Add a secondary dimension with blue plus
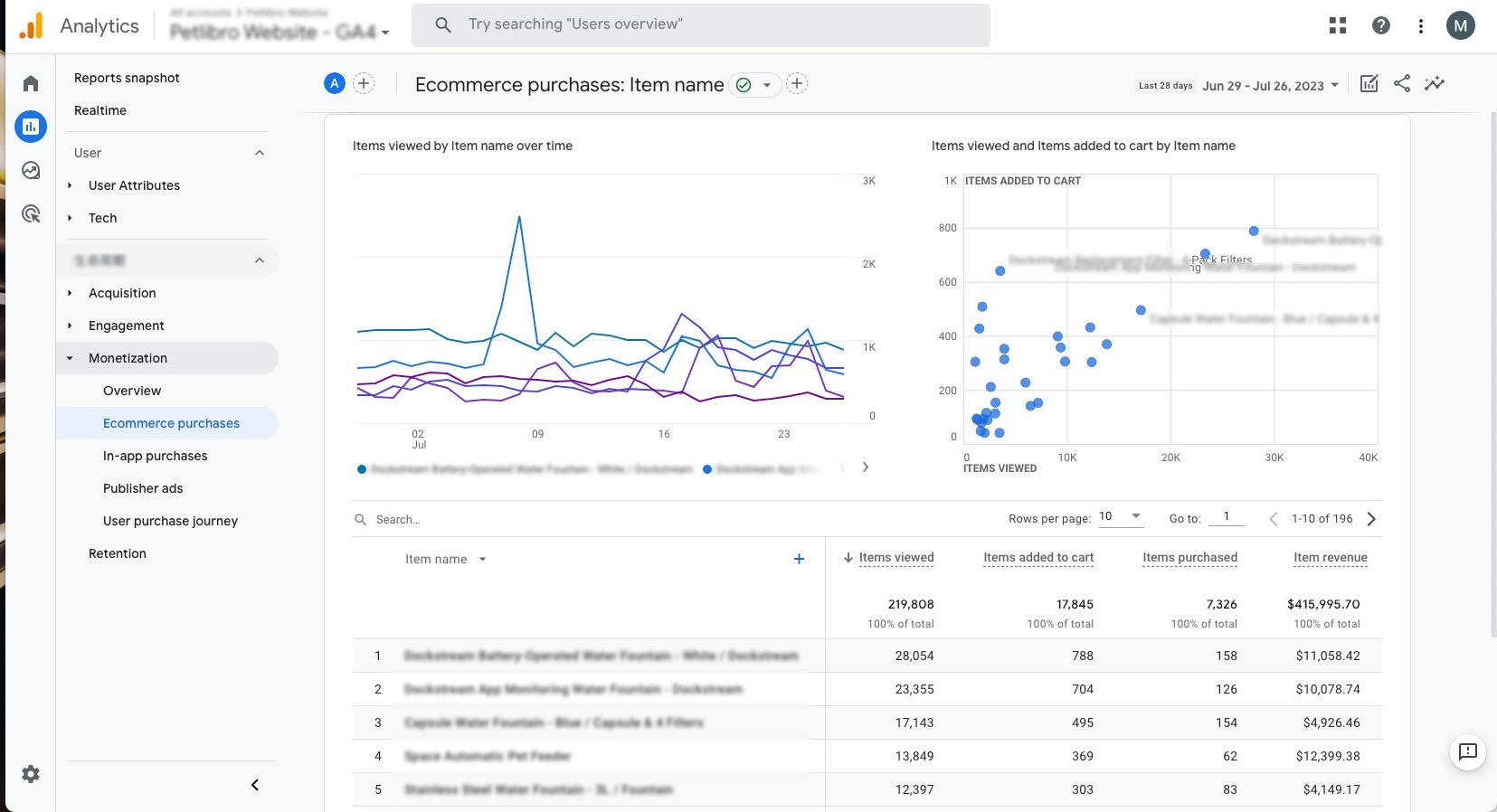This screenshot has width=1497, height=812. point(799,559)
